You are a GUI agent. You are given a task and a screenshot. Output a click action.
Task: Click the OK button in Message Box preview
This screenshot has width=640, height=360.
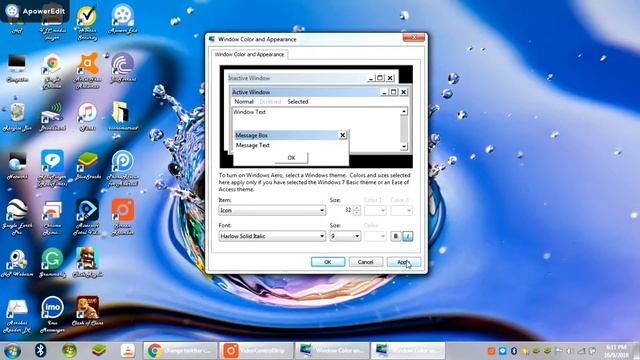coord(291,158)
